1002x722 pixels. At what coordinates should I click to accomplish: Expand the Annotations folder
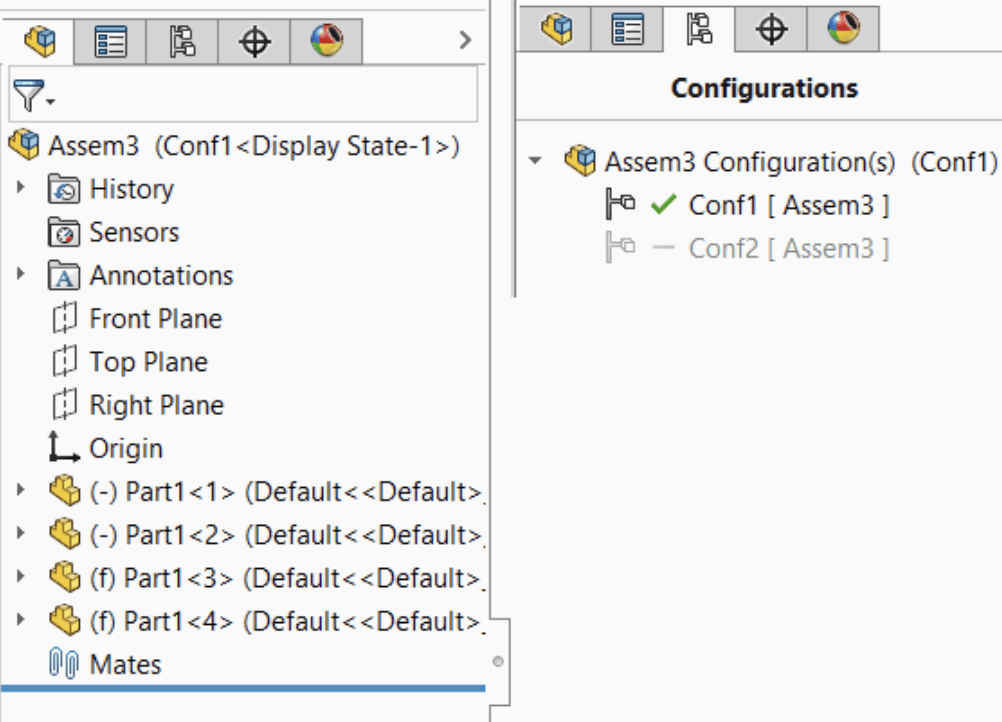pos(20,273)
